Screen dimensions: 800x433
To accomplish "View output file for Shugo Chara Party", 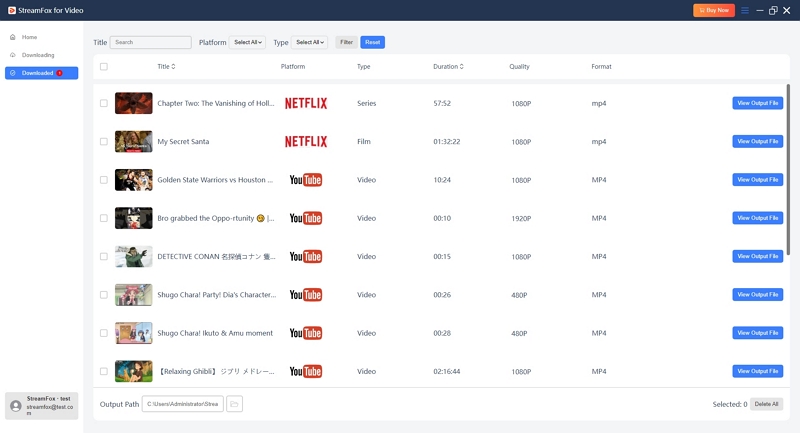I will pyautogui.click(x=758, y=294).
